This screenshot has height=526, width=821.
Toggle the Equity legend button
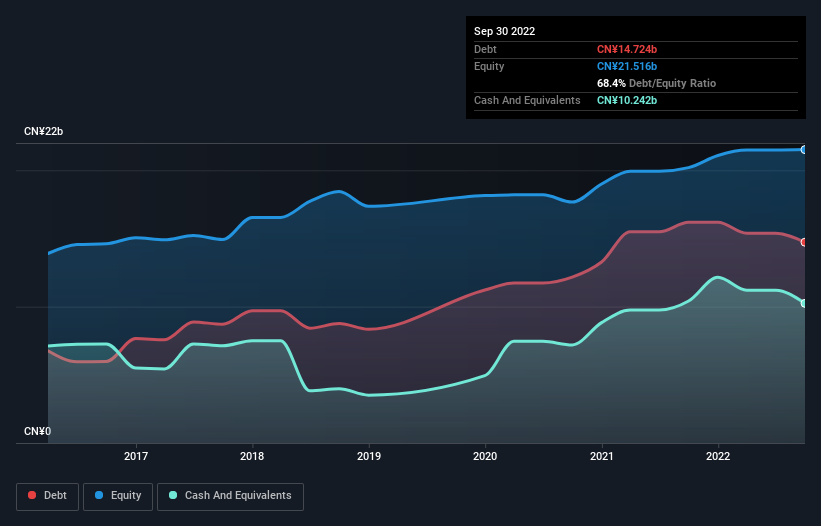point(118,496)
